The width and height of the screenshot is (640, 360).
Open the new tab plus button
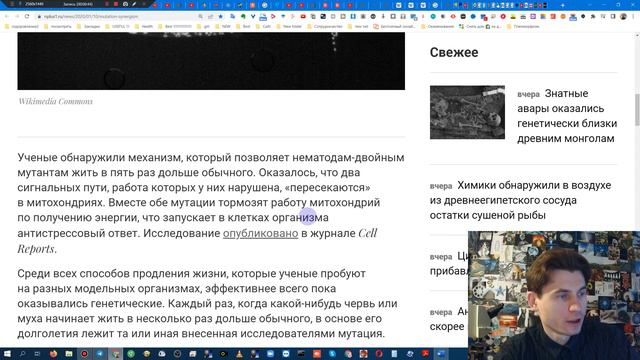(562, 5)
